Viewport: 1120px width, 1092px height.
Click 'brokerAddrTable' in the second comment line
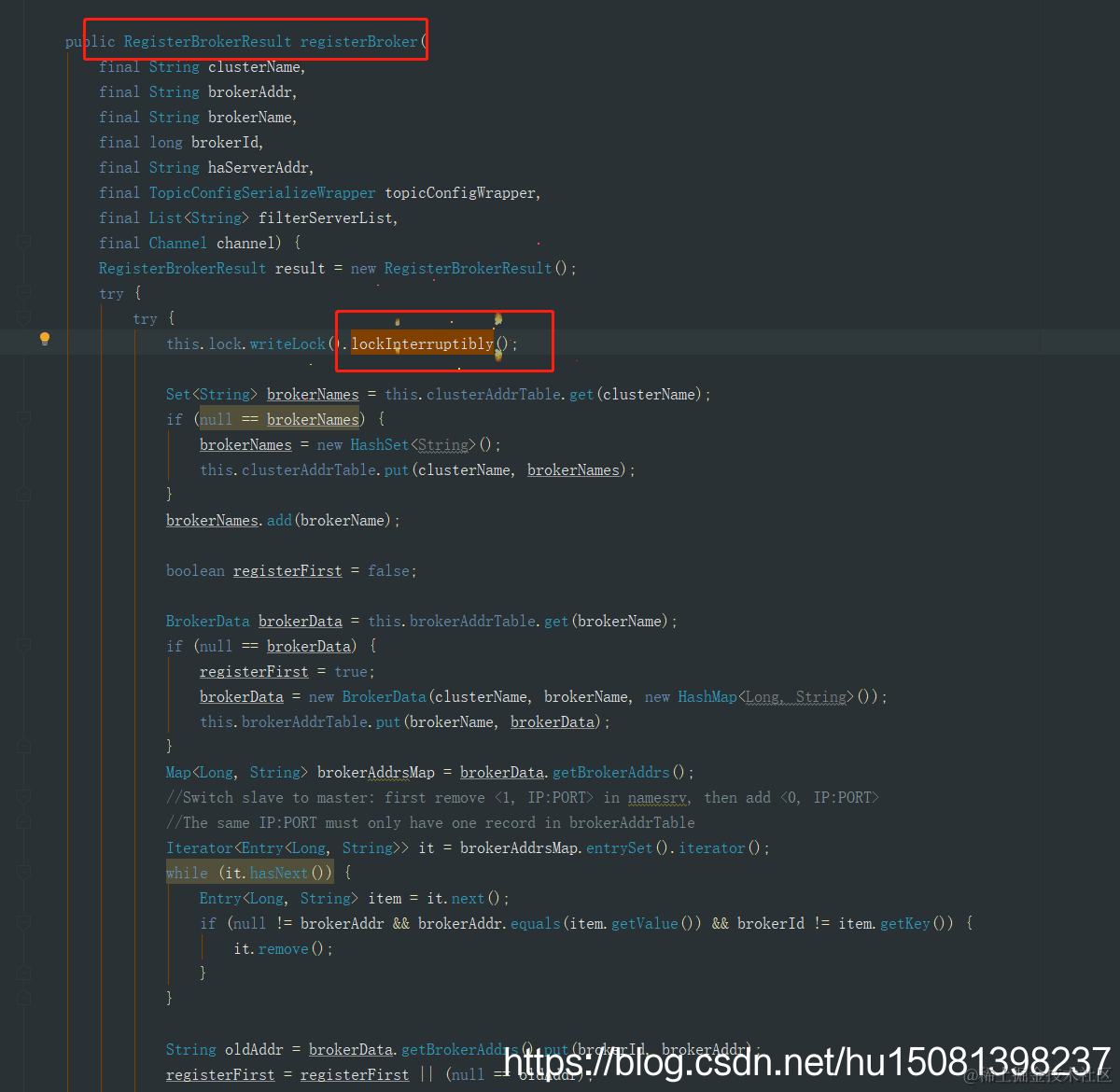(x=632, y=822)
